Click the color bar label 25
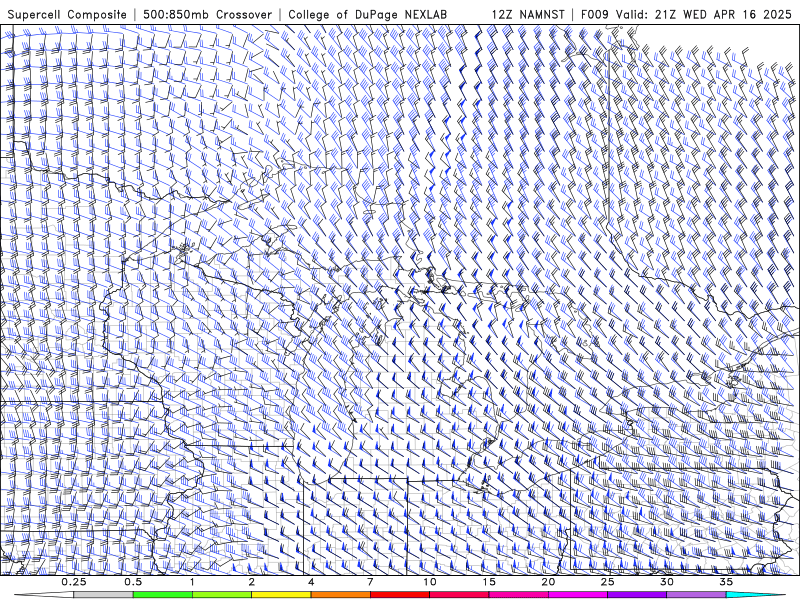Image resolution: width=800 pixels, height=600 pixels. [x=607, y=582]
